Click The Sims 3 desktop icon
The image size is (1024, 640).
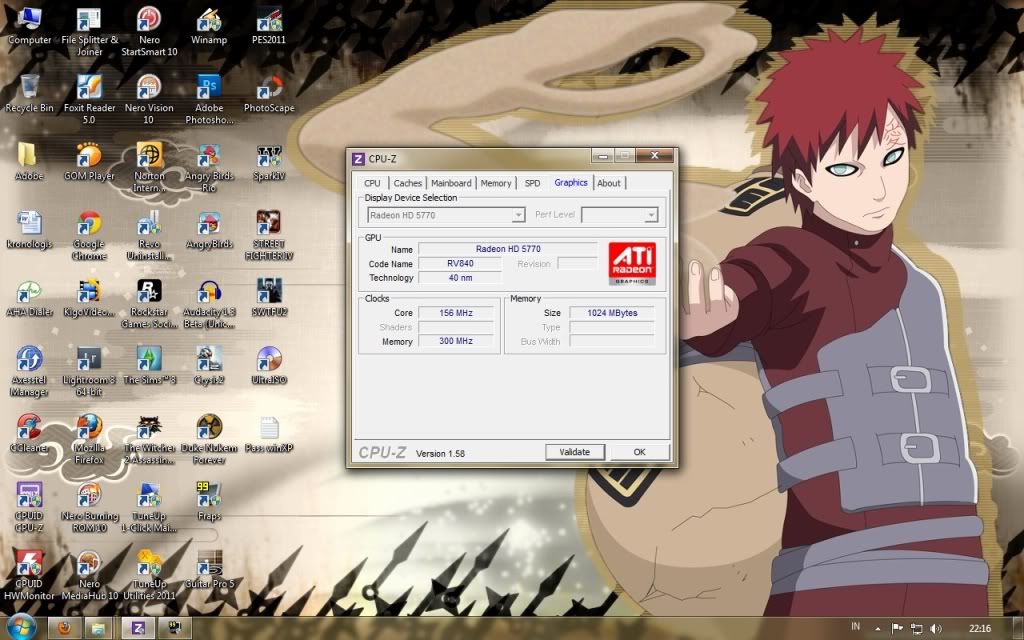point(149,366)
